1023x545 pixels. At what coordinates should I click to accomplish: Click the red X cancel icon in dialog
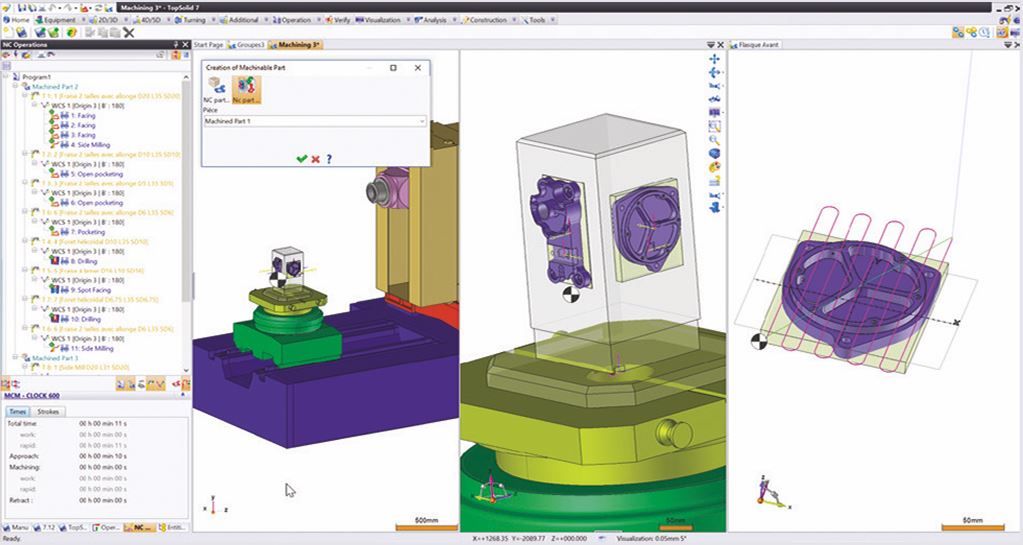click(315, 158)
